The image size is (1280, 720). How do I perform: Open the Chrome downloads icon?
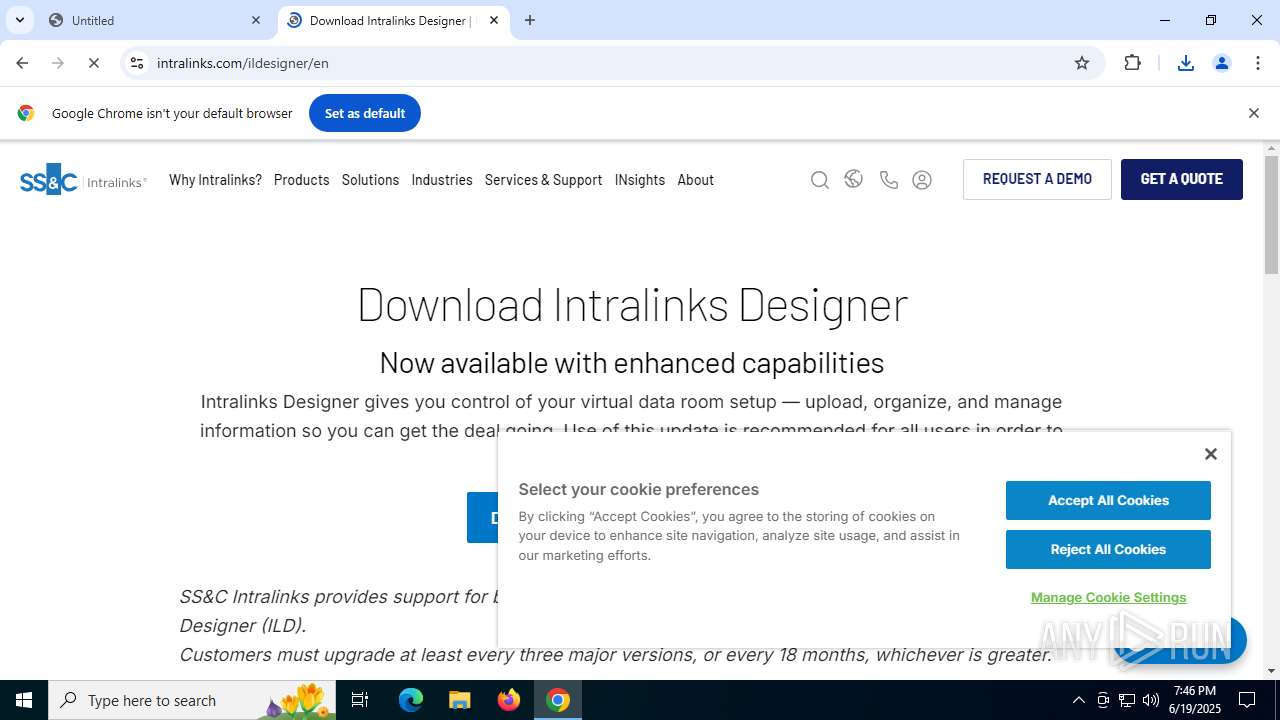click(1185, 63)
